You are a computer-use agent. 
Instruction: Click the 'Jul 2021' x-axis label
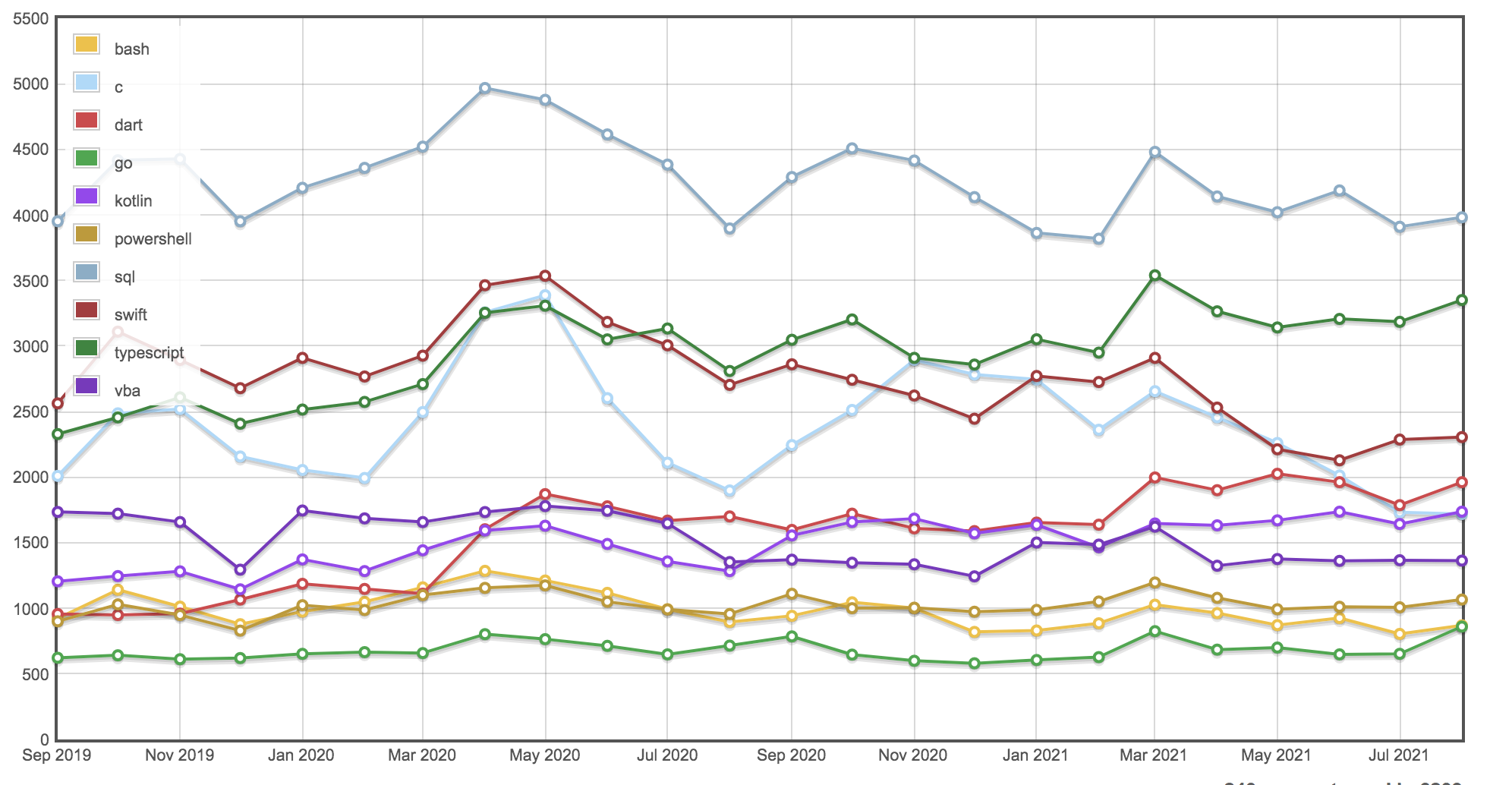(1398, 755)
